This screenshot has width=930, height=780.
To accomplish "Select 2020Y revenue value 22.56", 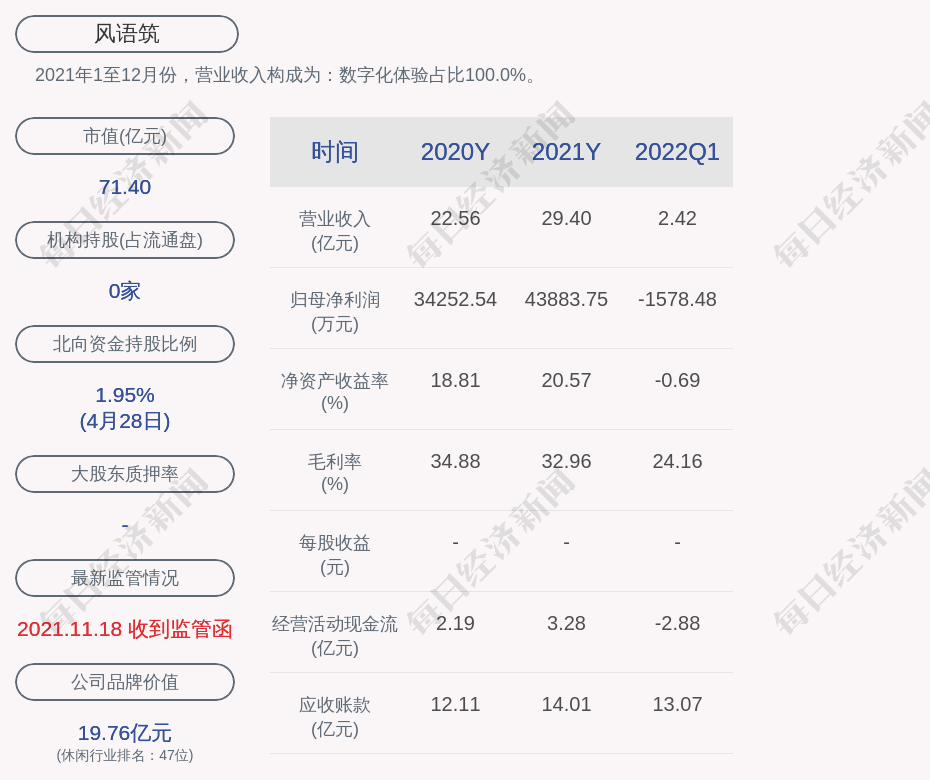I will [x=455, y=218].
